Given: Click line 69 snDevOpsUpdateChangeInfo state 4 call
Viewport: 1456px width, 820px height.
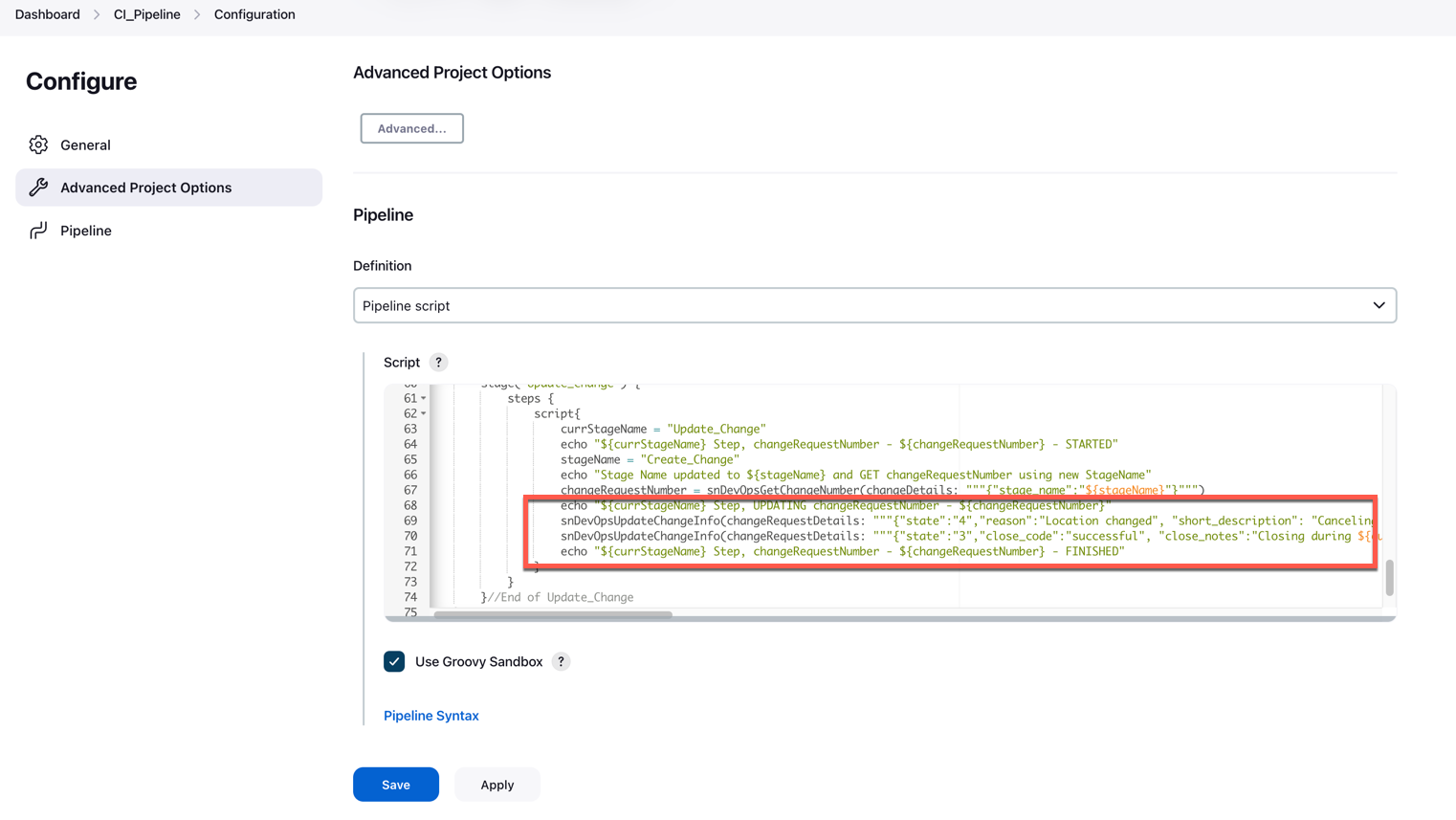Looking at the screenshot, I should 968,521.
